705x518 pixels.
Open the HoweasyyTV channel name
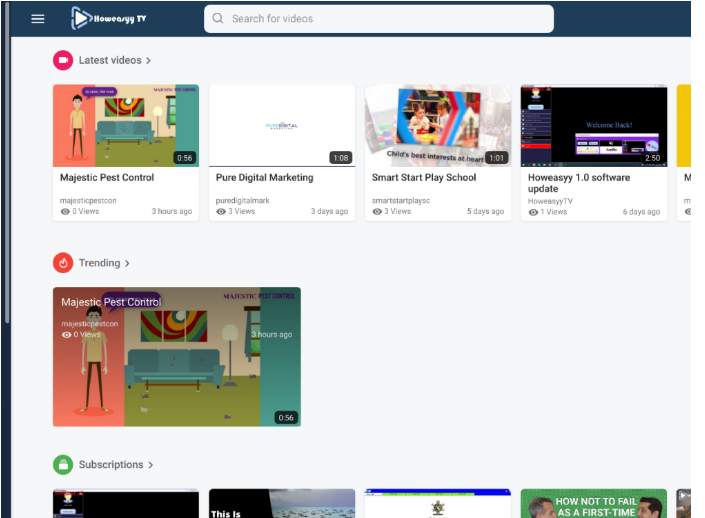[550, 201]
